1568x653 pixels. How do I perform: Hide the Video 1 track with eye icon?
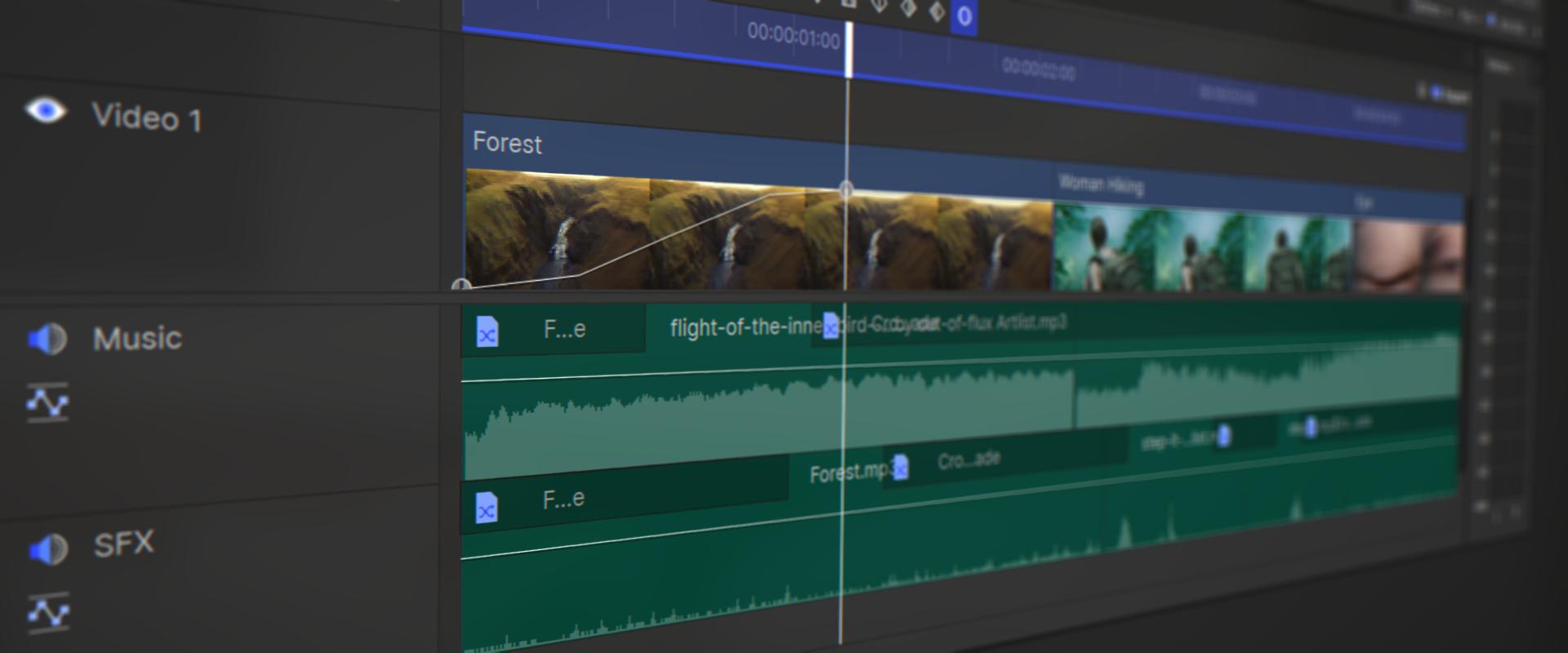click(x=45, y=110)
